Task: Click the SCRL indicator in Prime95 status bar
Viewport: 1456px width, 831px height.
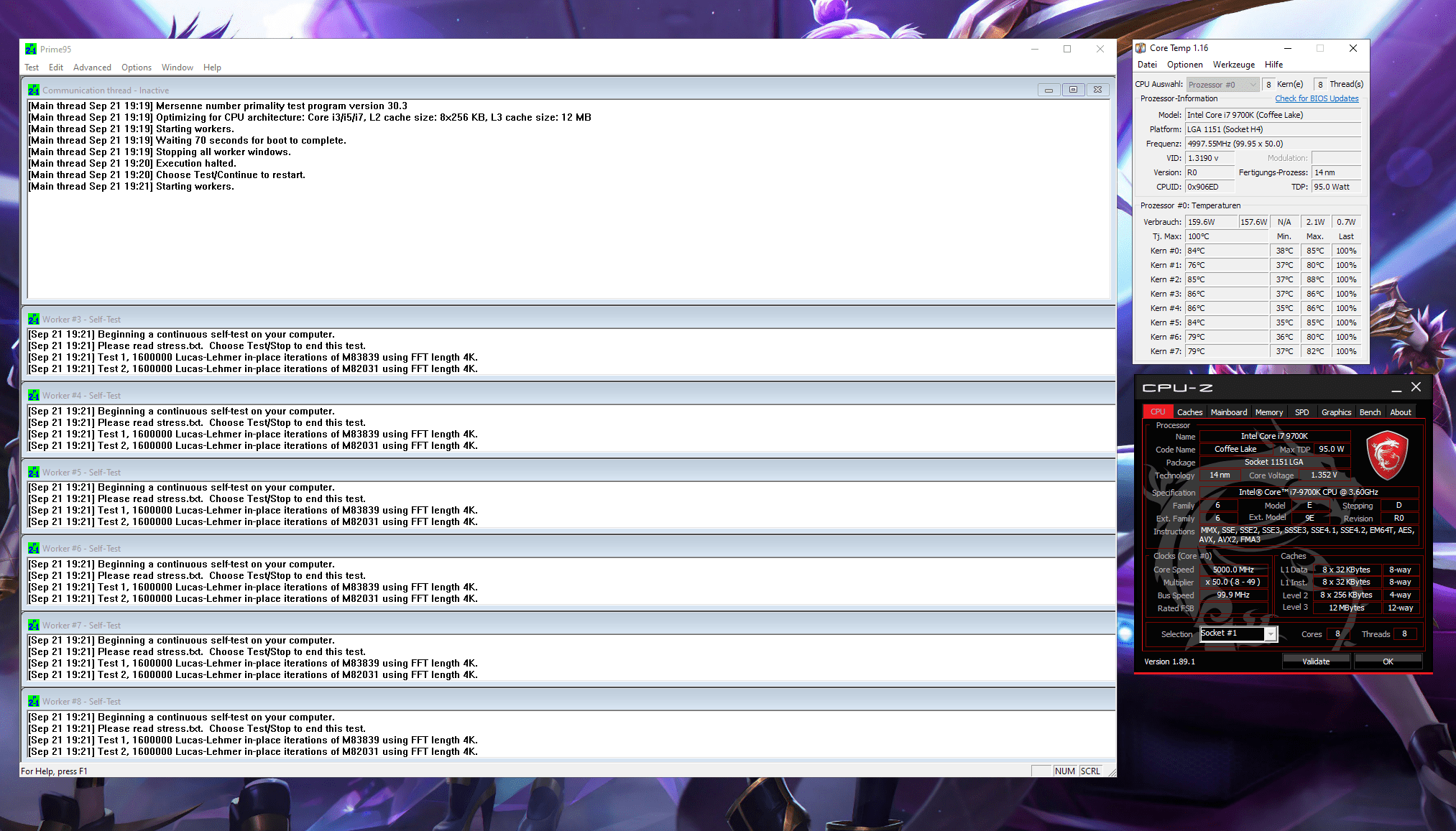Action: 1090,771
